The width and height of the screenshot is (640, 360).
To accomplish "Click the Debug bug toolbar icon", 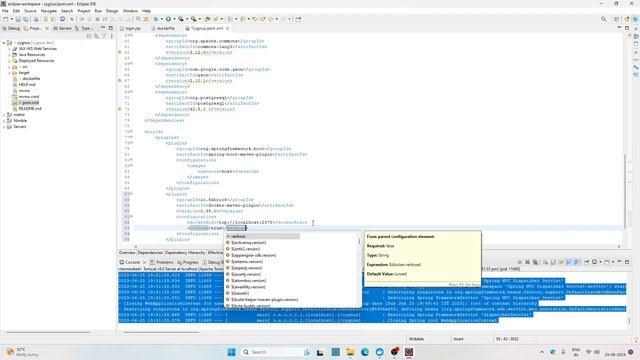I will [156, 19].
